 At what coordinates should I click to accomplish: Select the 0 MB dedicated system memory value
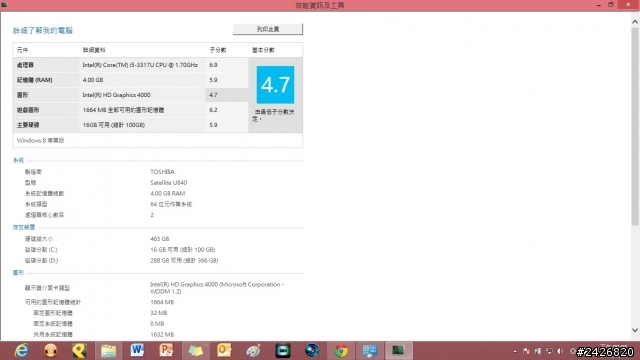[157, 324]
